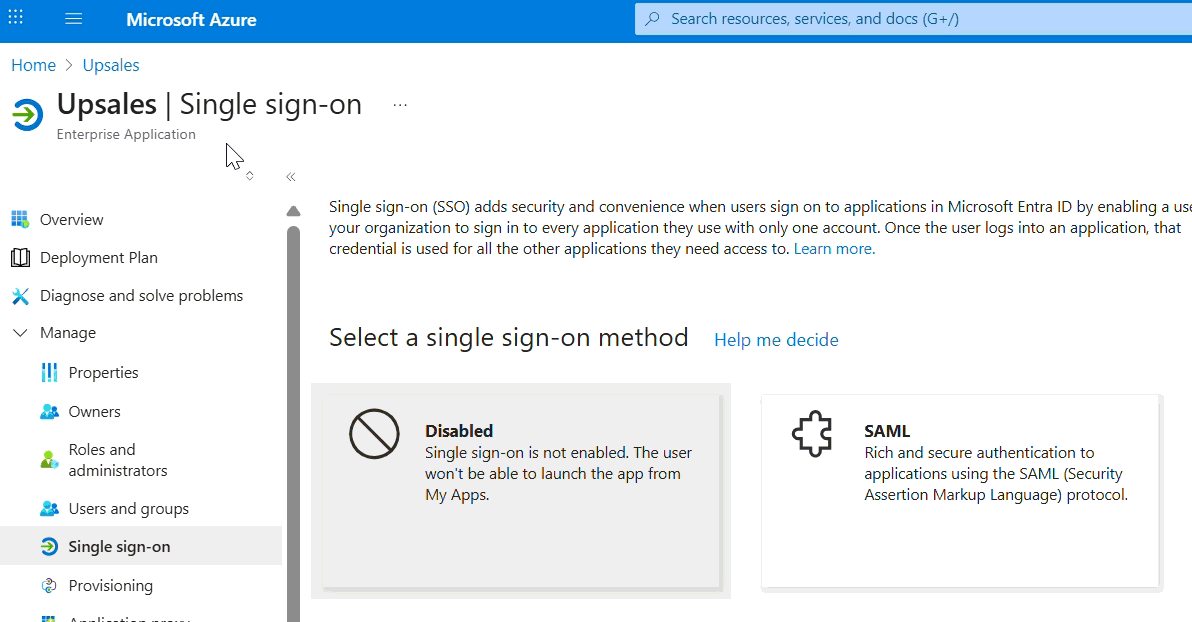Image resolution: width=1192 pixels, height=622 pixels.
Task: Click the Microsoft Azure home title
Action: click(x=191, y=20)
